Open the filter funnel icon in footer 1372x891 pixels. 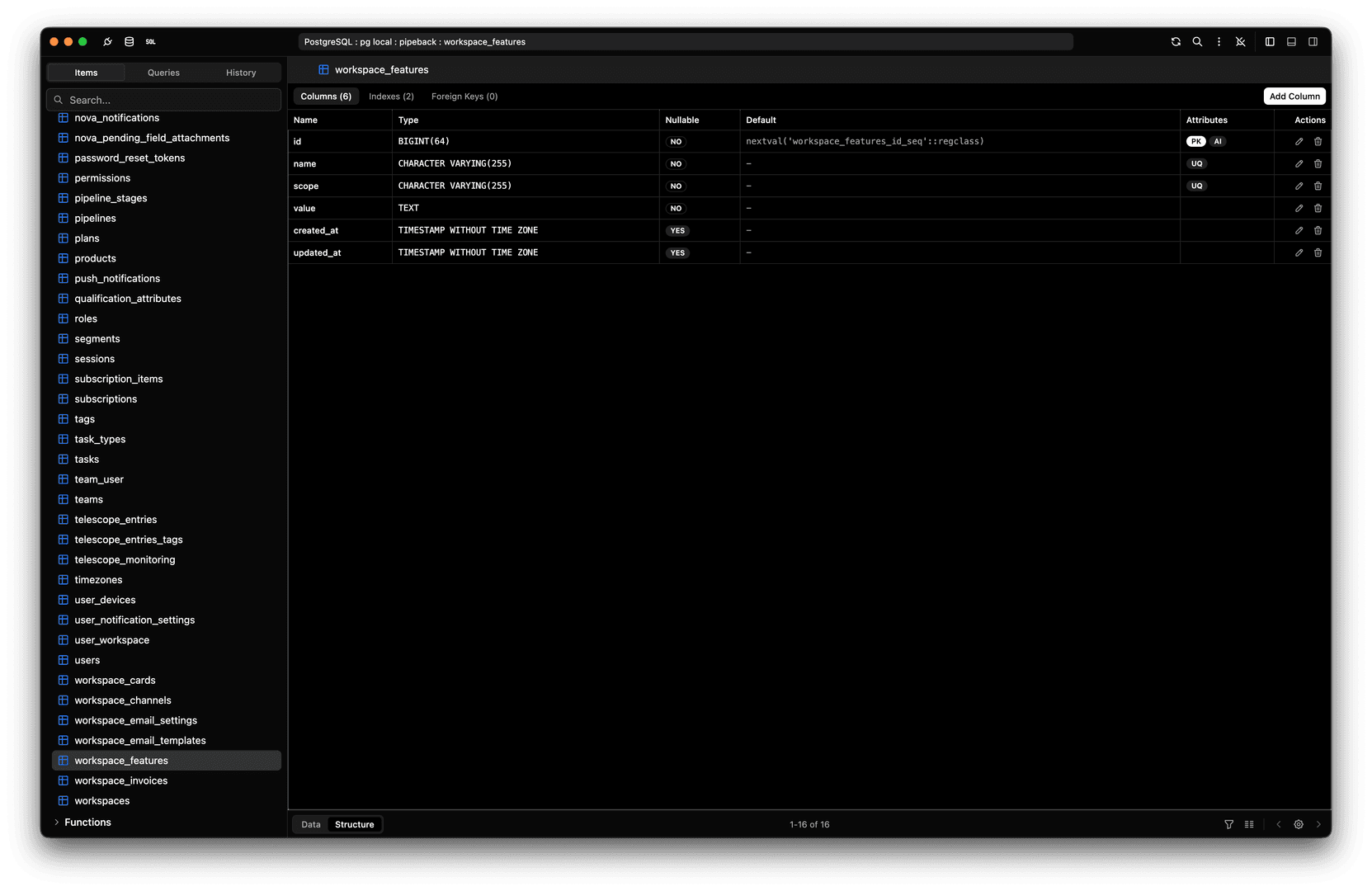[x=1228, y=824]
